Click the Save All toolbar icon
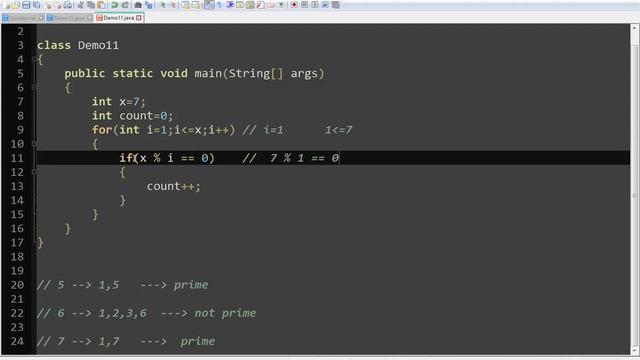 point(36,5)
